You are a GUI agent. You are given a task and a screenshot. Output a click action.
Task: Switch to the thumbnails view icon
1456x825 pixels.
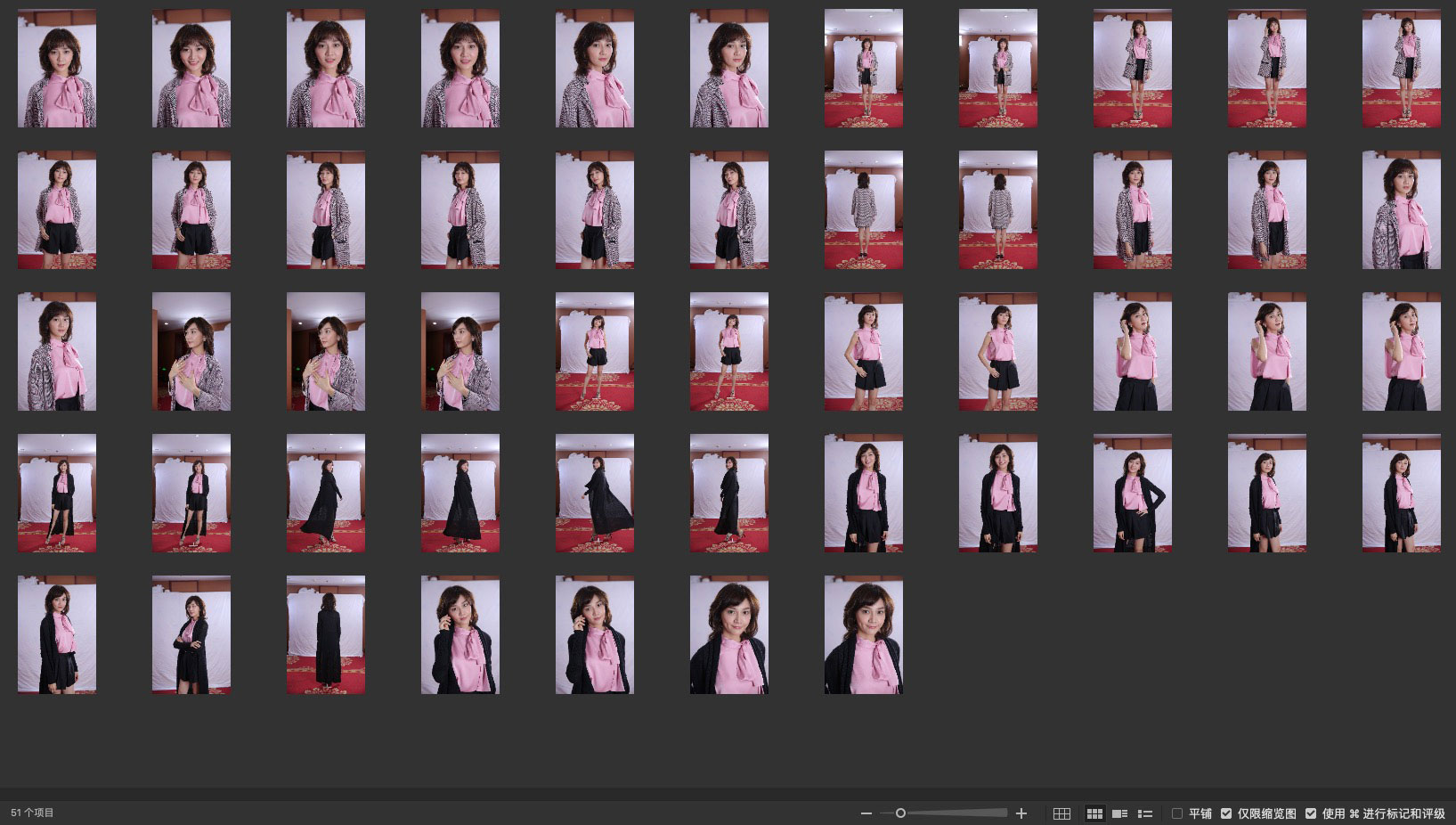[x=1094, y=813]
